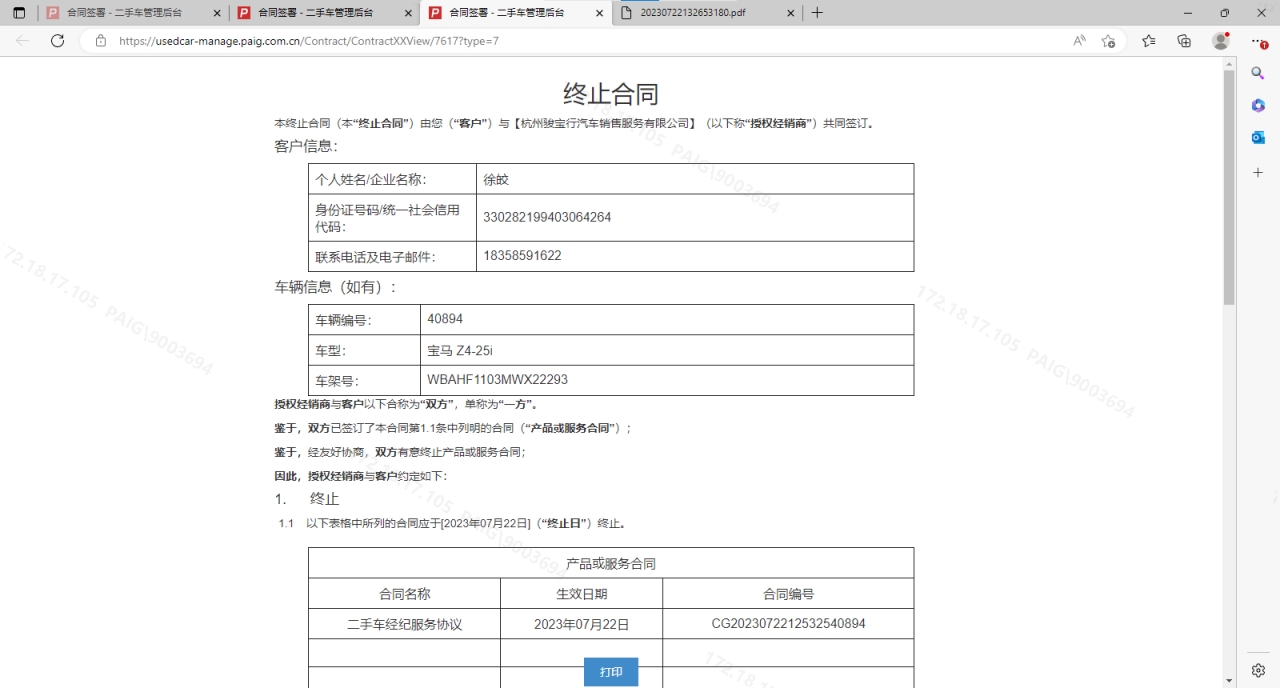This screenshot has height=688, width=1280.
Task: Add this page to favorites
Action: coord(1108,41)
